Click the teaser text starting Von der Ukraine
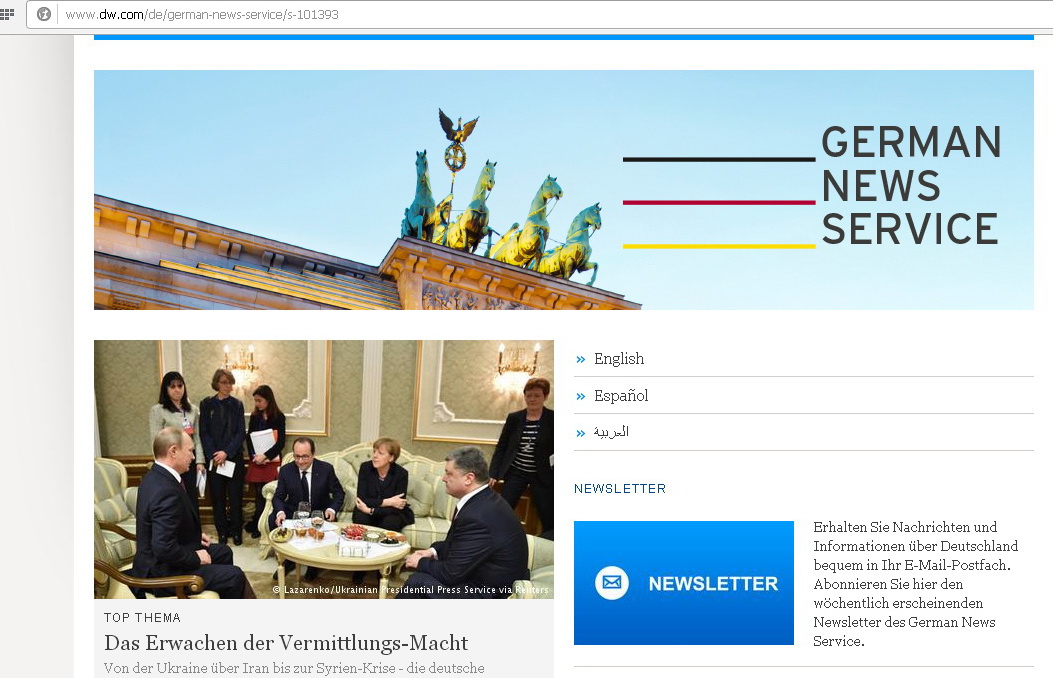 [294, 669]
